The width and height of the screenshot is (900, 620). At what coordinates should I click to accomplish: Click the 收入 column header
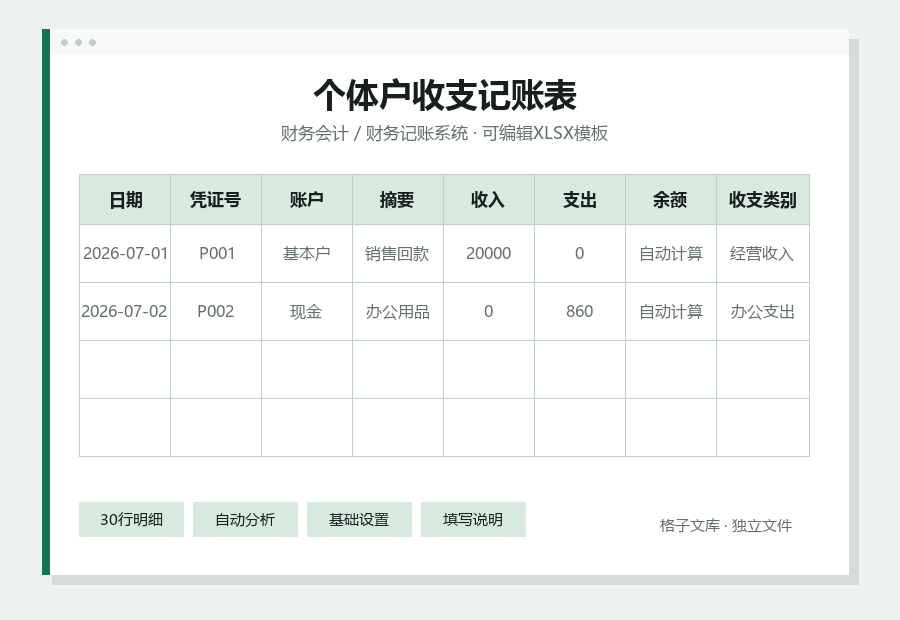tap(489, 200)
